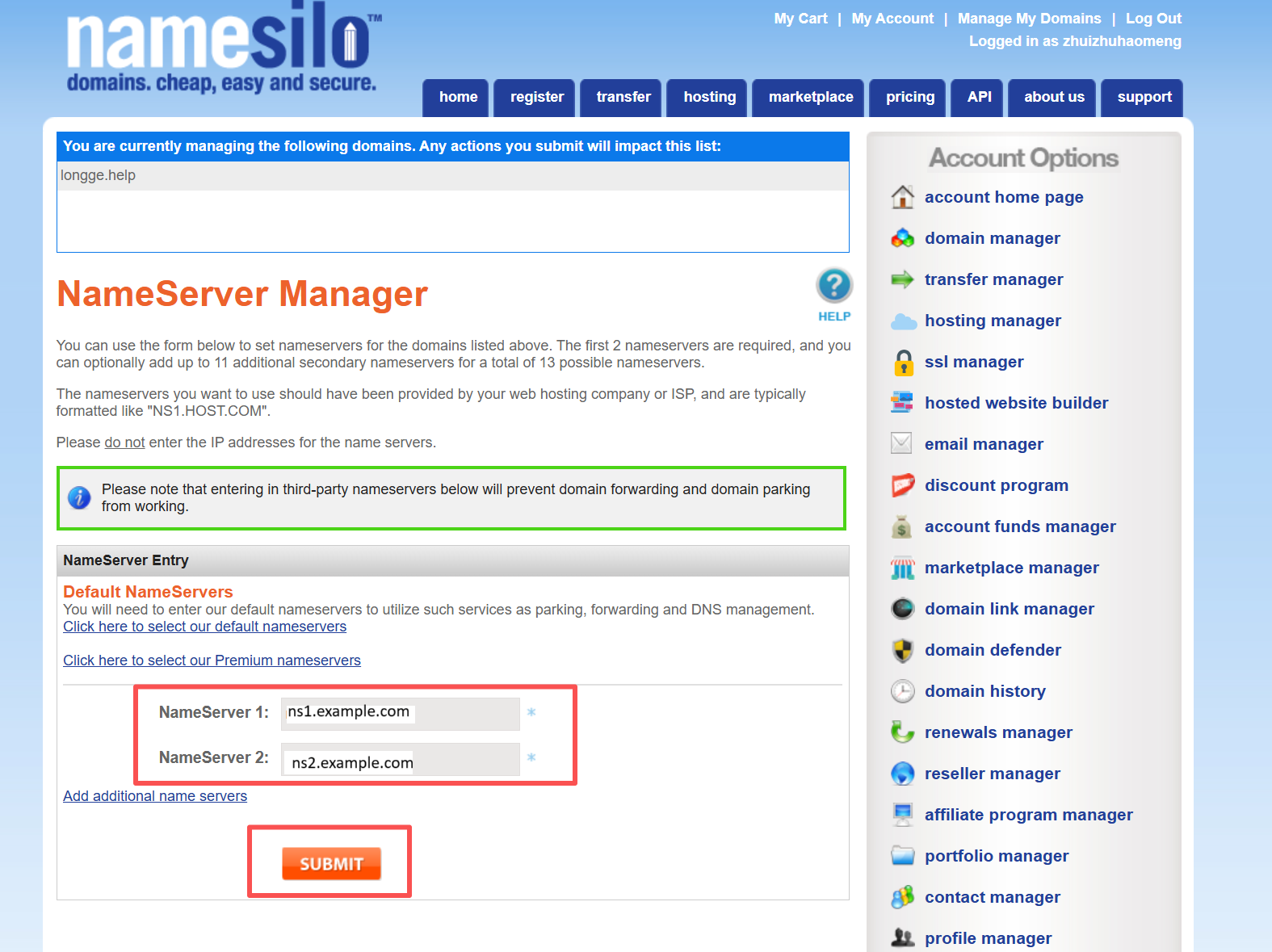The width and height of the screenshot is (1272, 952).
Task: Open the domain defender link
Action: point(993,650)
